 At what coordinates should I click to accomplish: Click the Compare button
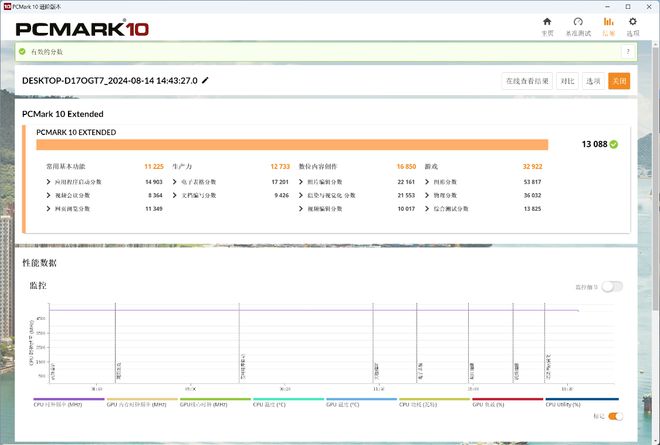pos(567,81)
